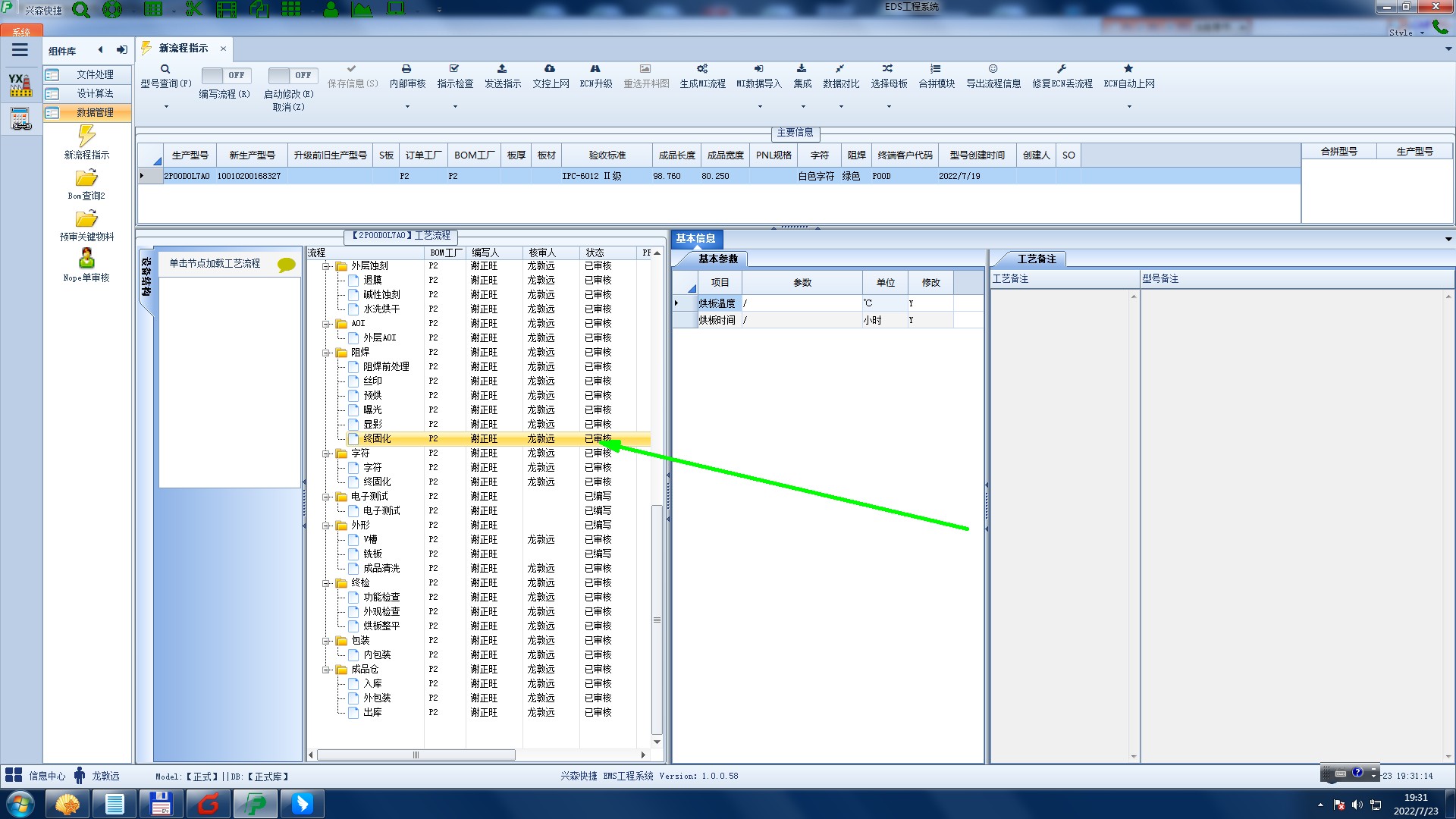Open Windows Start button
1456x819 pixels.
click(20, 804)
